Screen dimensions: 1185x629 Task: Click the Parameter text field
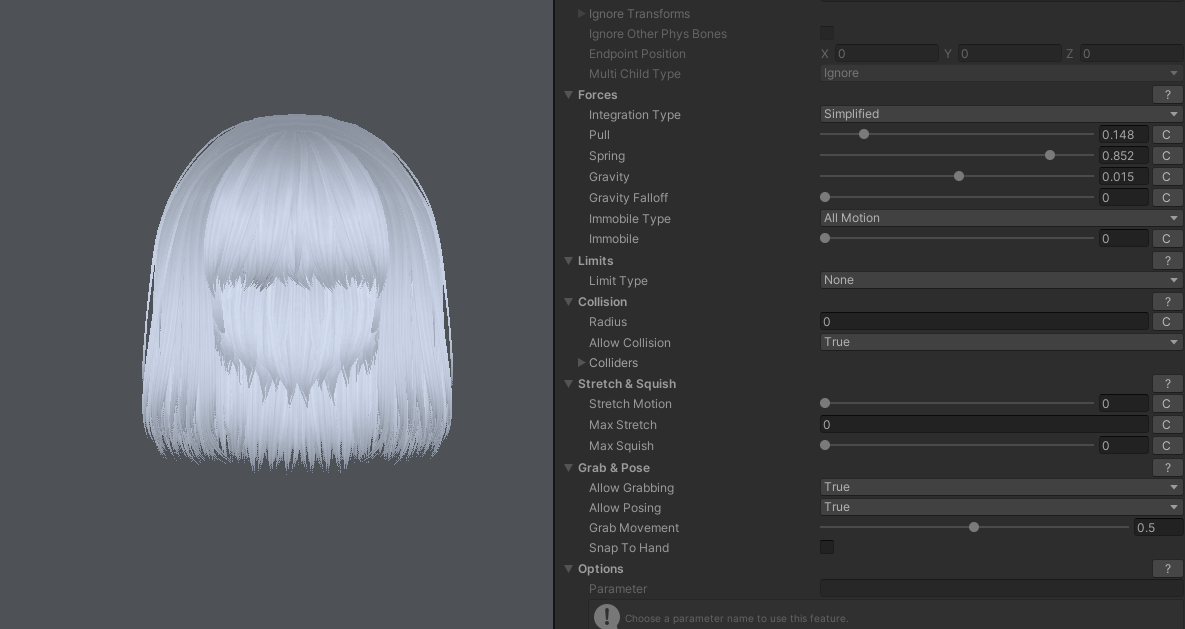pyautogui.click(x=1001, y=588)
